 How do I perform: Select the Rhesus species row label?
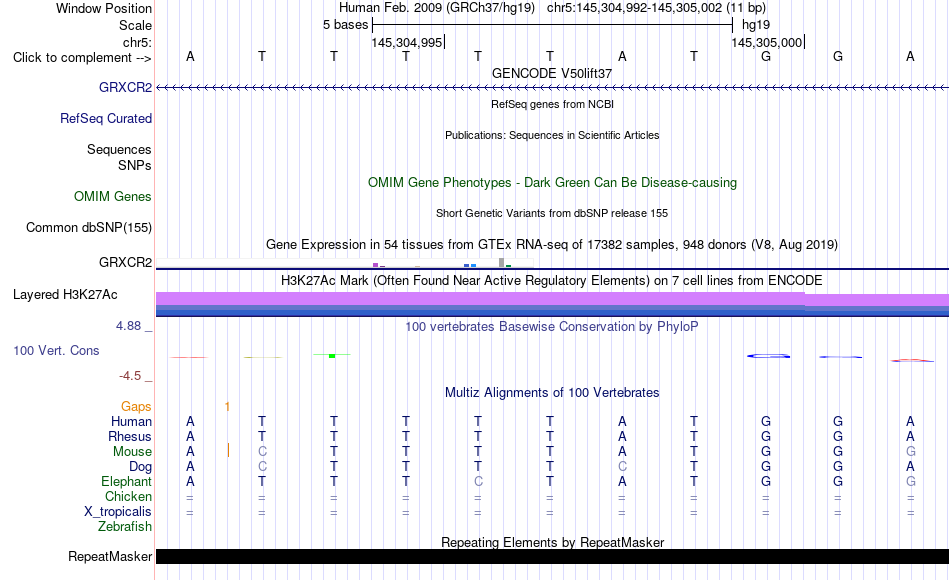130,436
